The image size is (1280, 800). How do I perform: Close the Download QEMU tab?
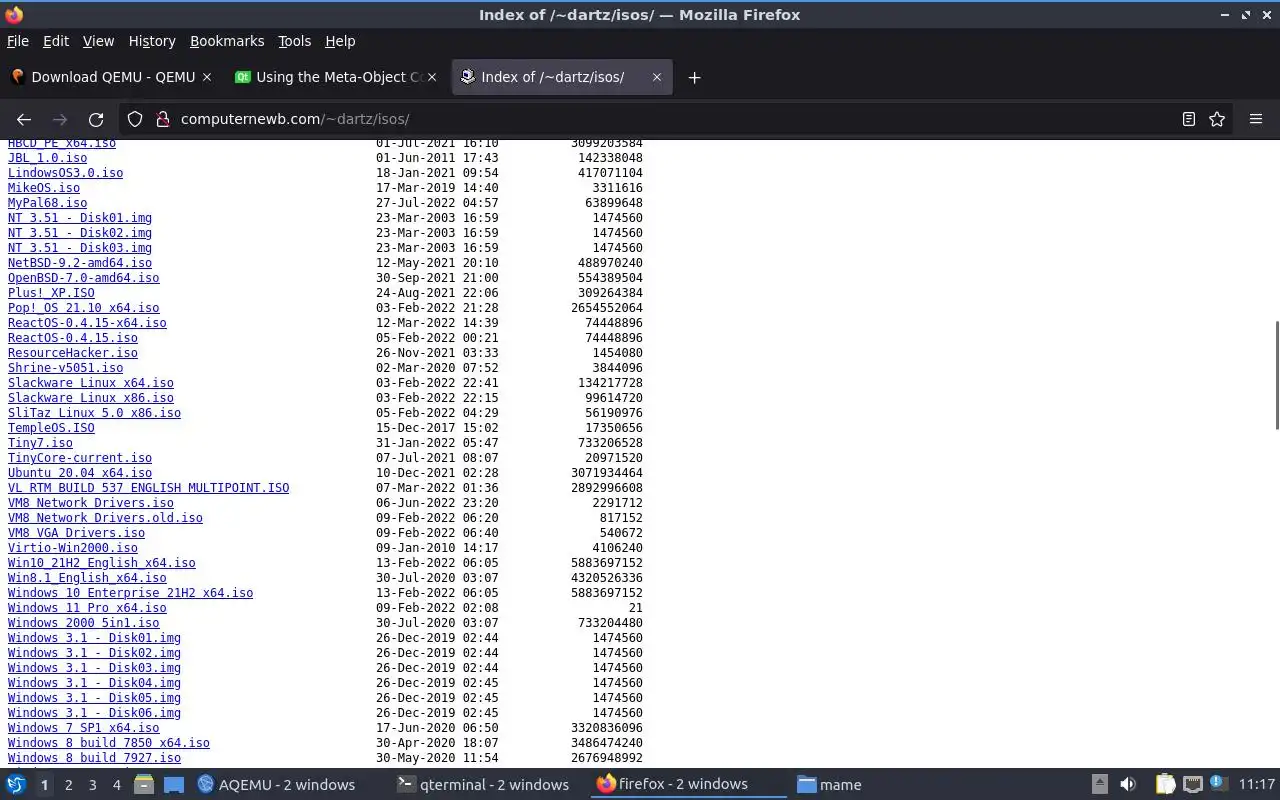(x=207, y=77)
